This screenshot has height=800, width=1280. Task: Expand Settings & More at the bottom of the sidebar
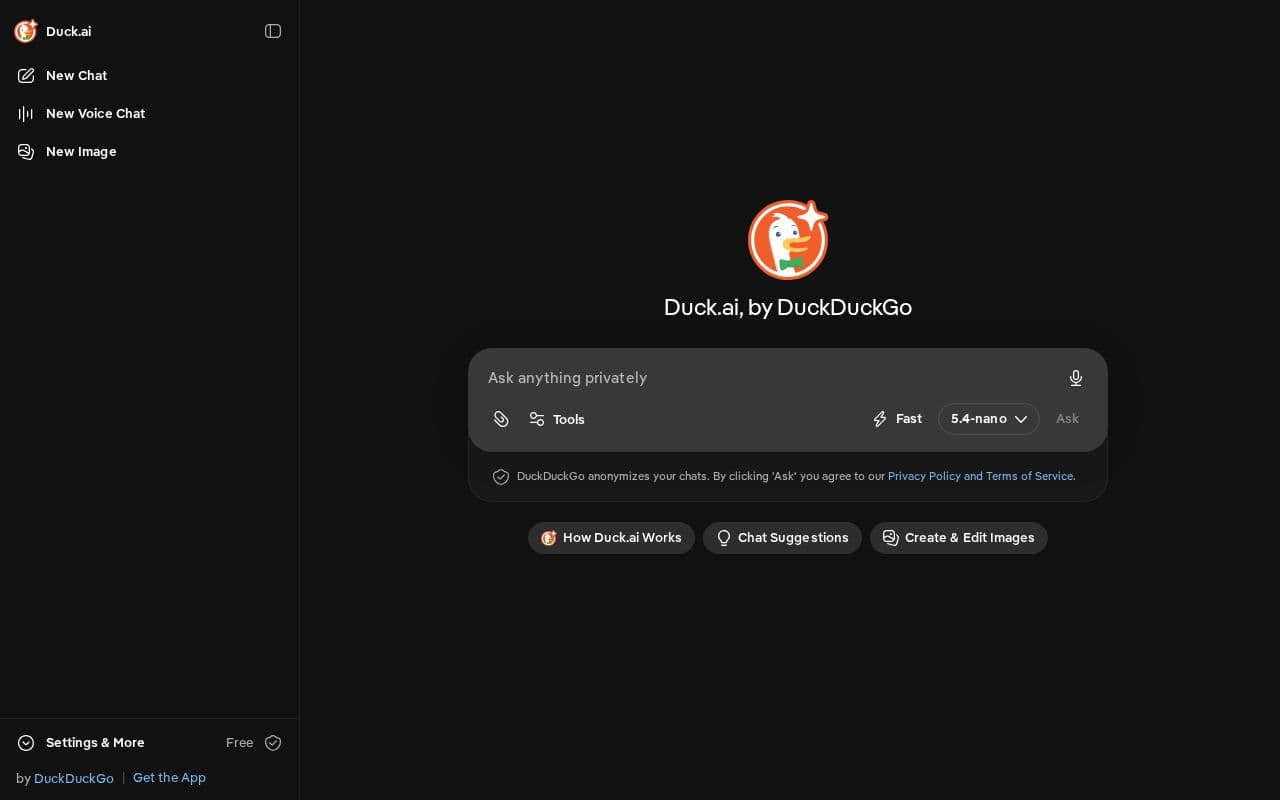[82, 743]
